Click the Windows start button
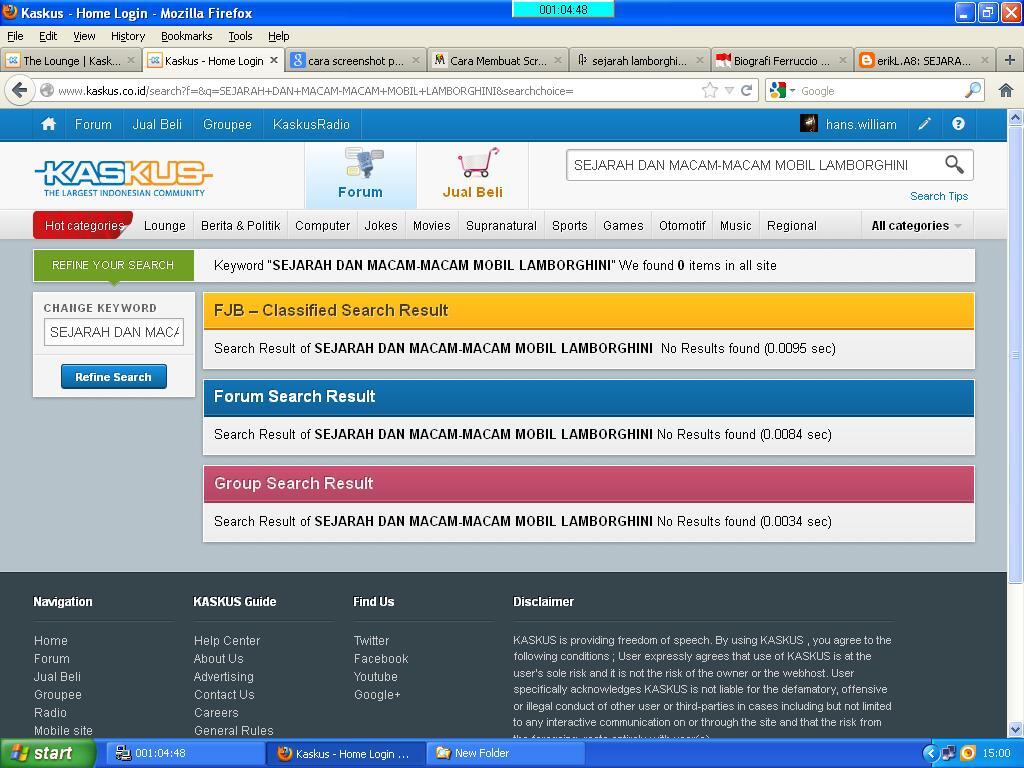Viewport: 1024px width, 768px height. [48, 753]
